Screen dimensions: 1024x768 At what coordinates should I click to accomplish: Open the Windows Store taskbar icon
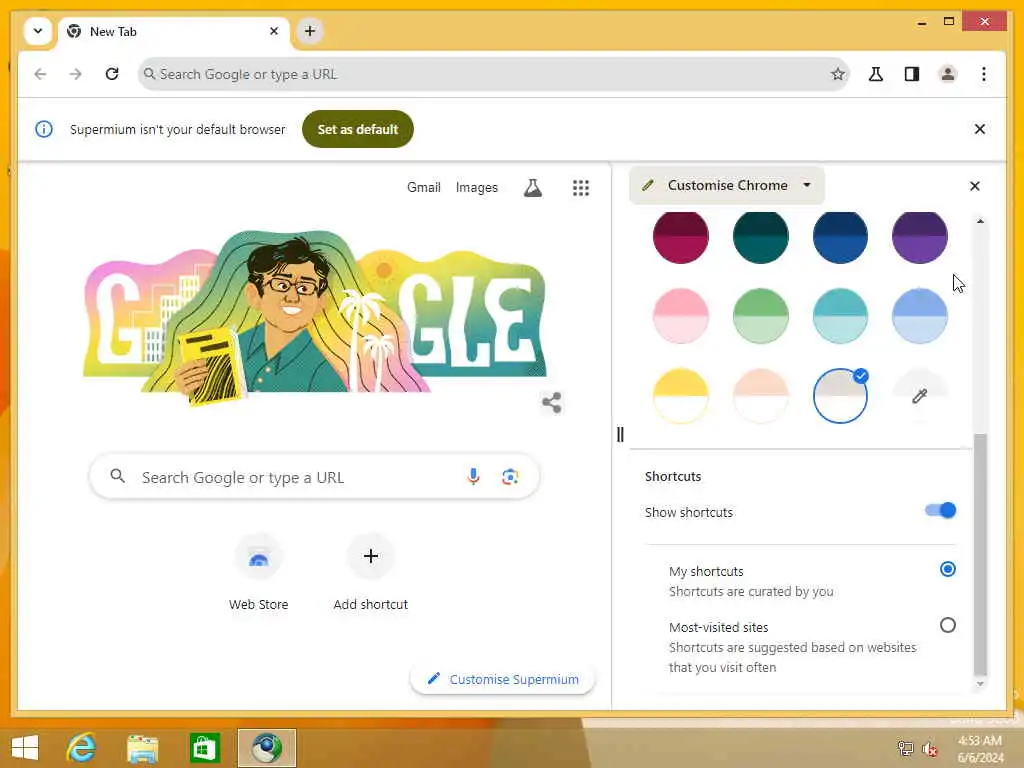(x=204, y=748)
